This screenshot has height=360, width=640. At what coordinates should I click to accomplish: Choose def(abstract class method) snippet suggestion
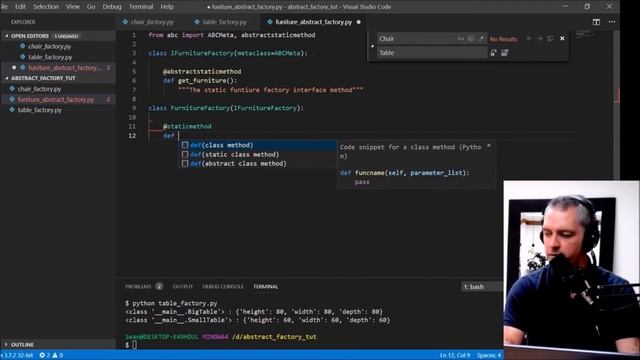point(257,164)
